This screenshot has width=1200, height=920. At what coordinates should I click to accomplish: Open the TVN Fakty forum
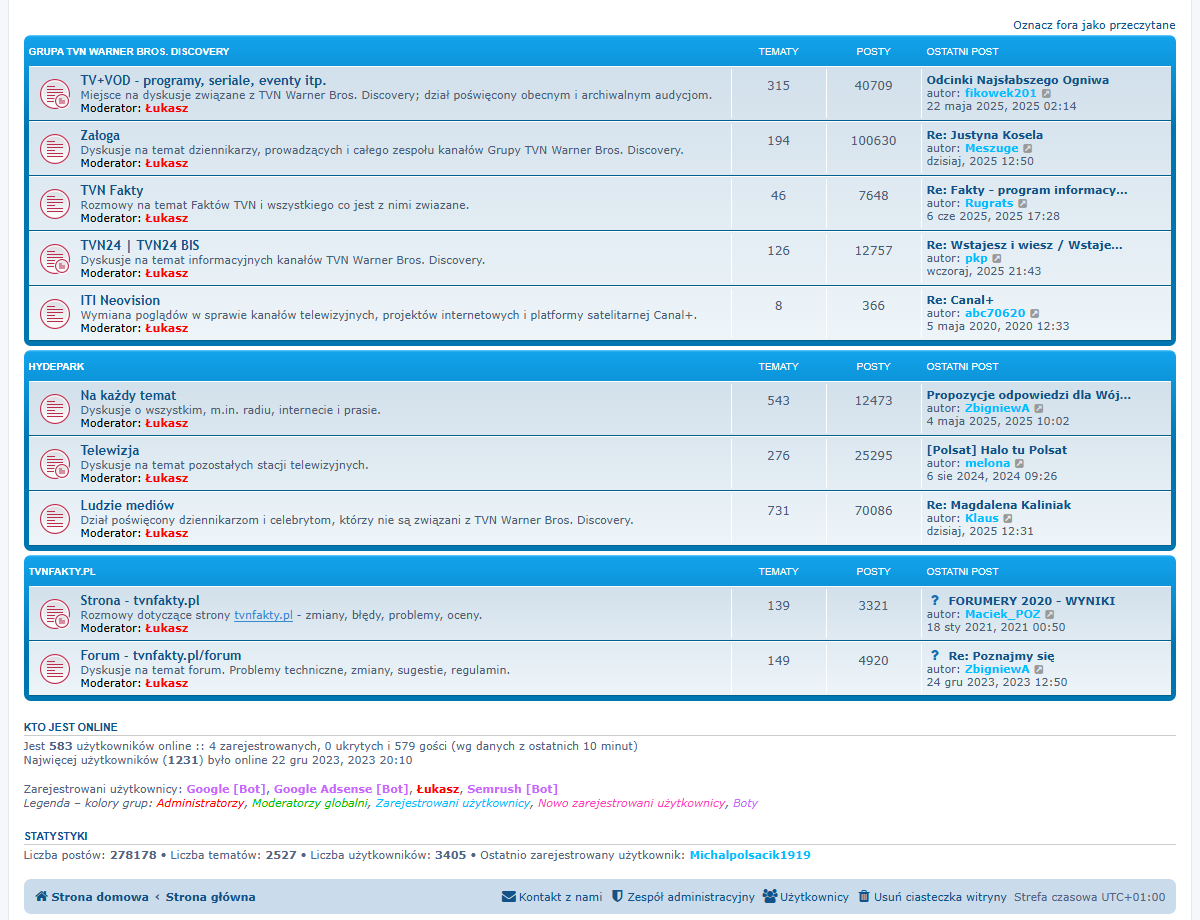tap(112, 190)
